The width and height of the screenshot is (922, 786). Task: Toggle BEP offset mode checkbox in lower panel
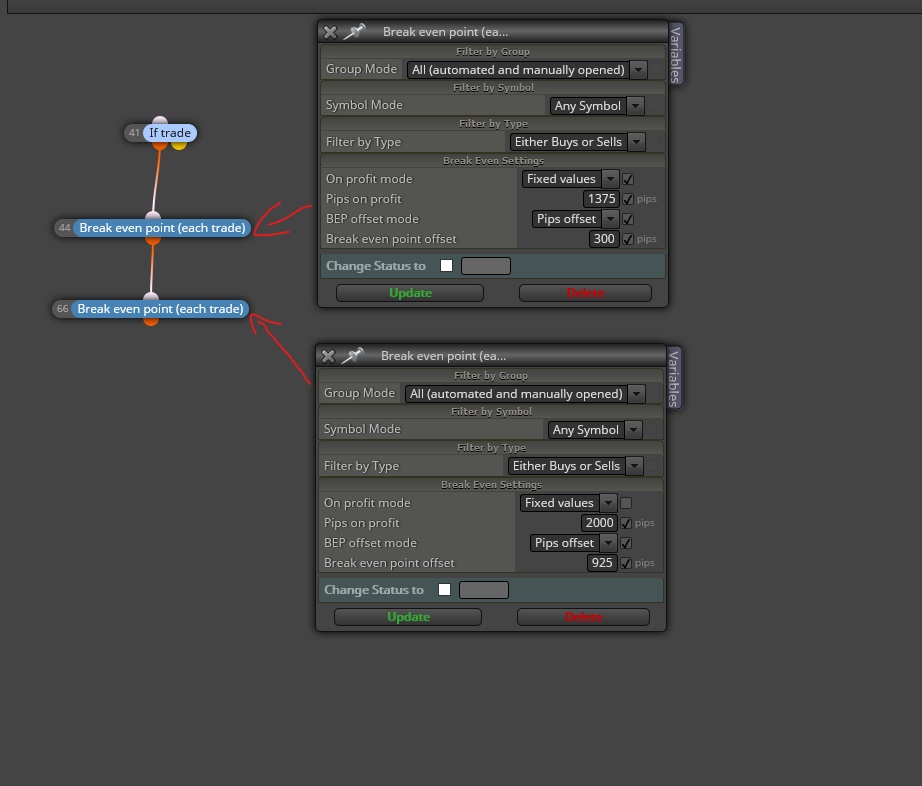tap(626, 543)
